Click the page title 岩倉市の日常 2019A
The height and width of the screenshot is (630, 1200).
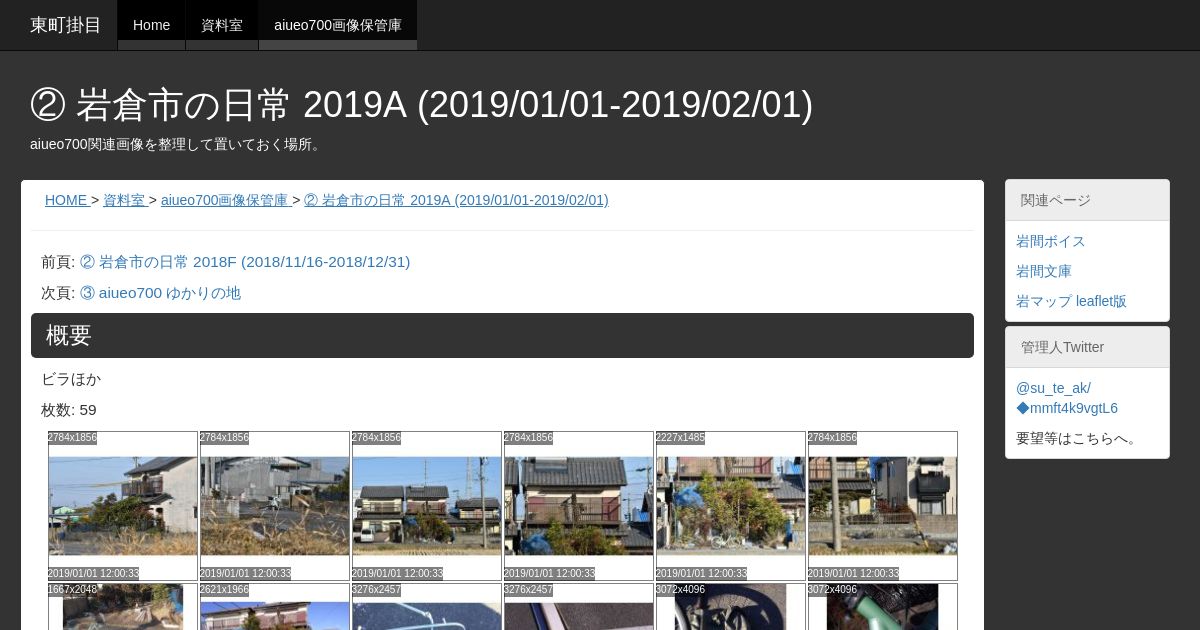coord(421,104)
